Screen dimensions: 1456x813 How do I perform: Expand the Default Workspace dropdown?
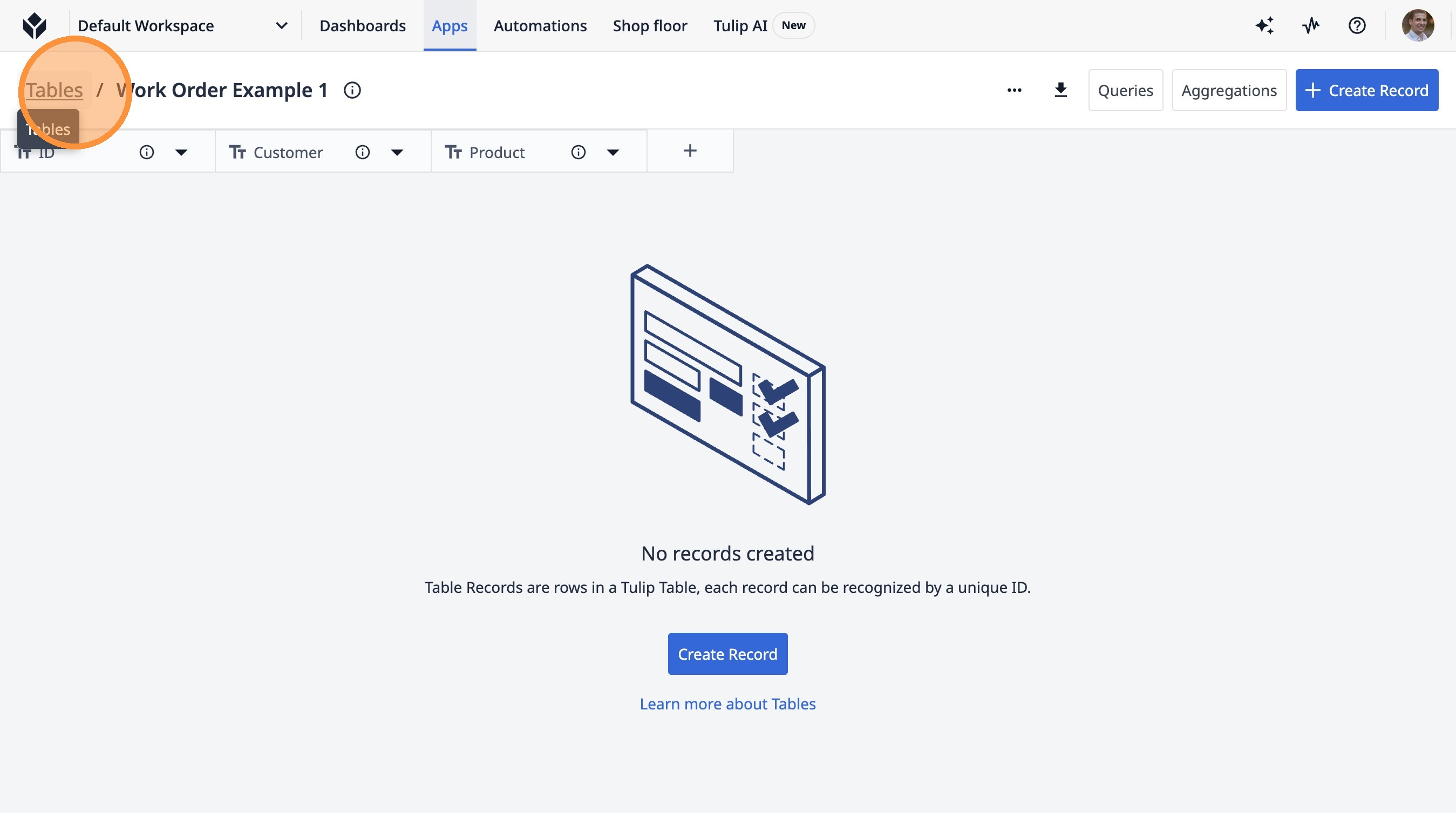click(281, 26)
